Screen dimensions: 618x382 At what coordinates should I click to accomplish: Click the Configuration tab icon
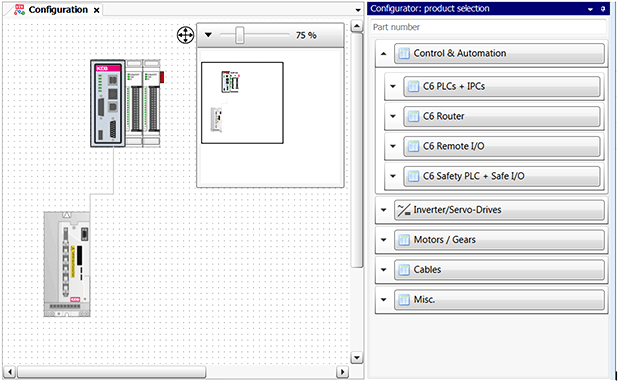(19, 10)
